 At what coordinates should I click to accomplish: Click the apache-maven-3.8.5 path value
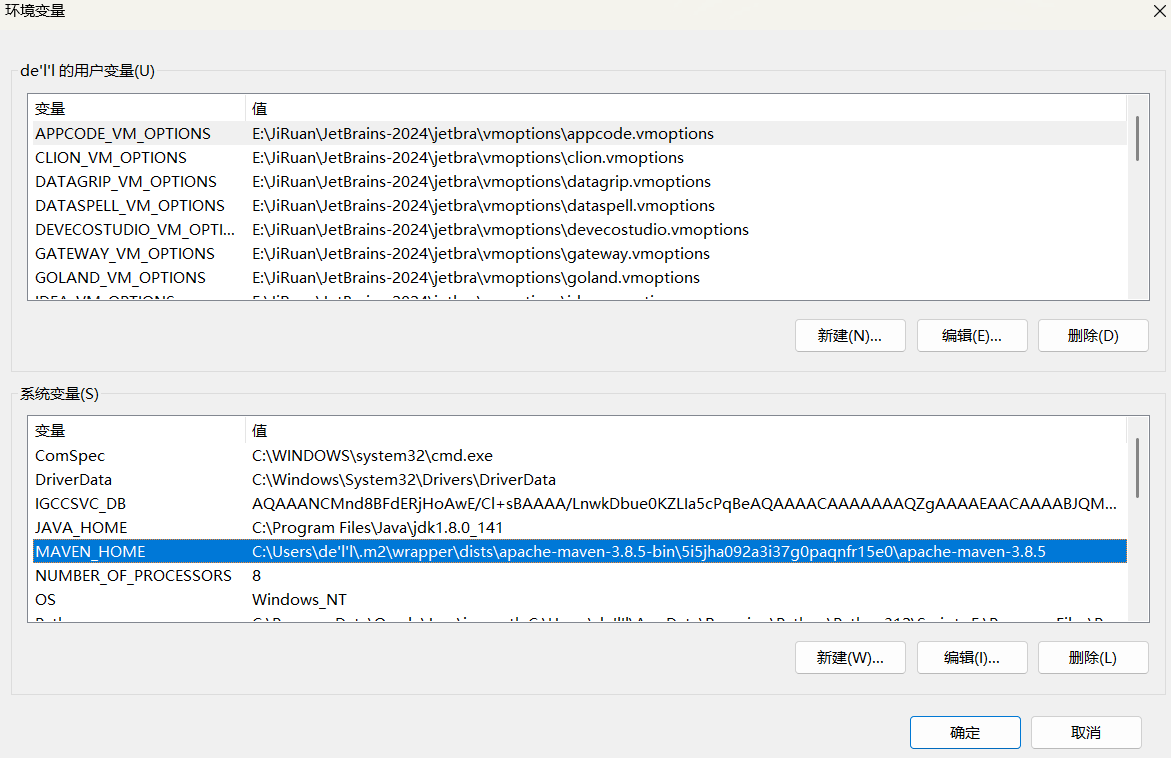[x=649, y=551]
